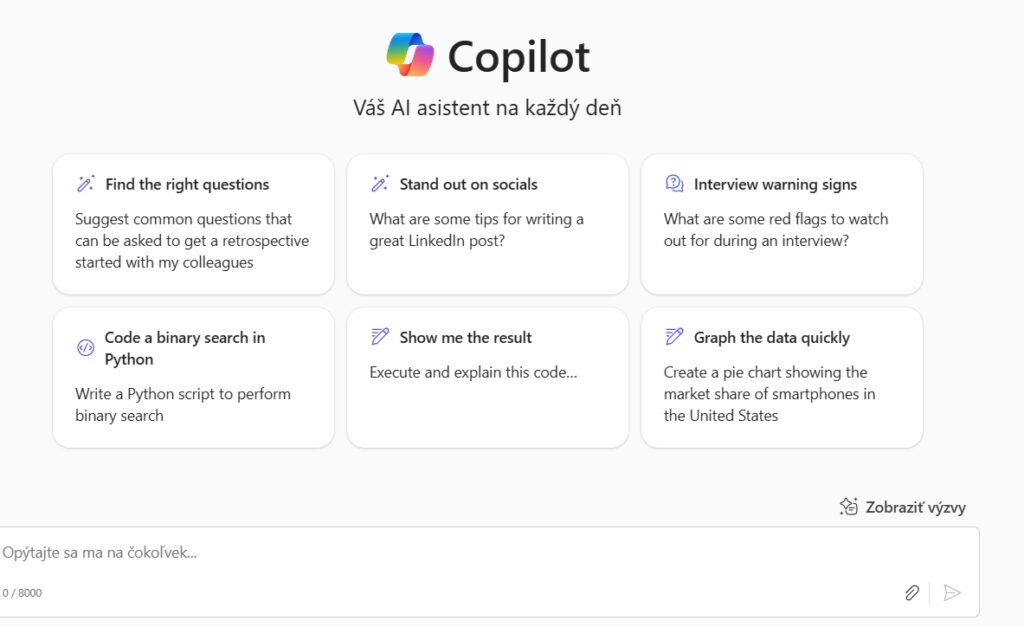Open the Zobraziť výzvy prompts link
Viewport: 1024px width, 627px height.
point(903,507)
